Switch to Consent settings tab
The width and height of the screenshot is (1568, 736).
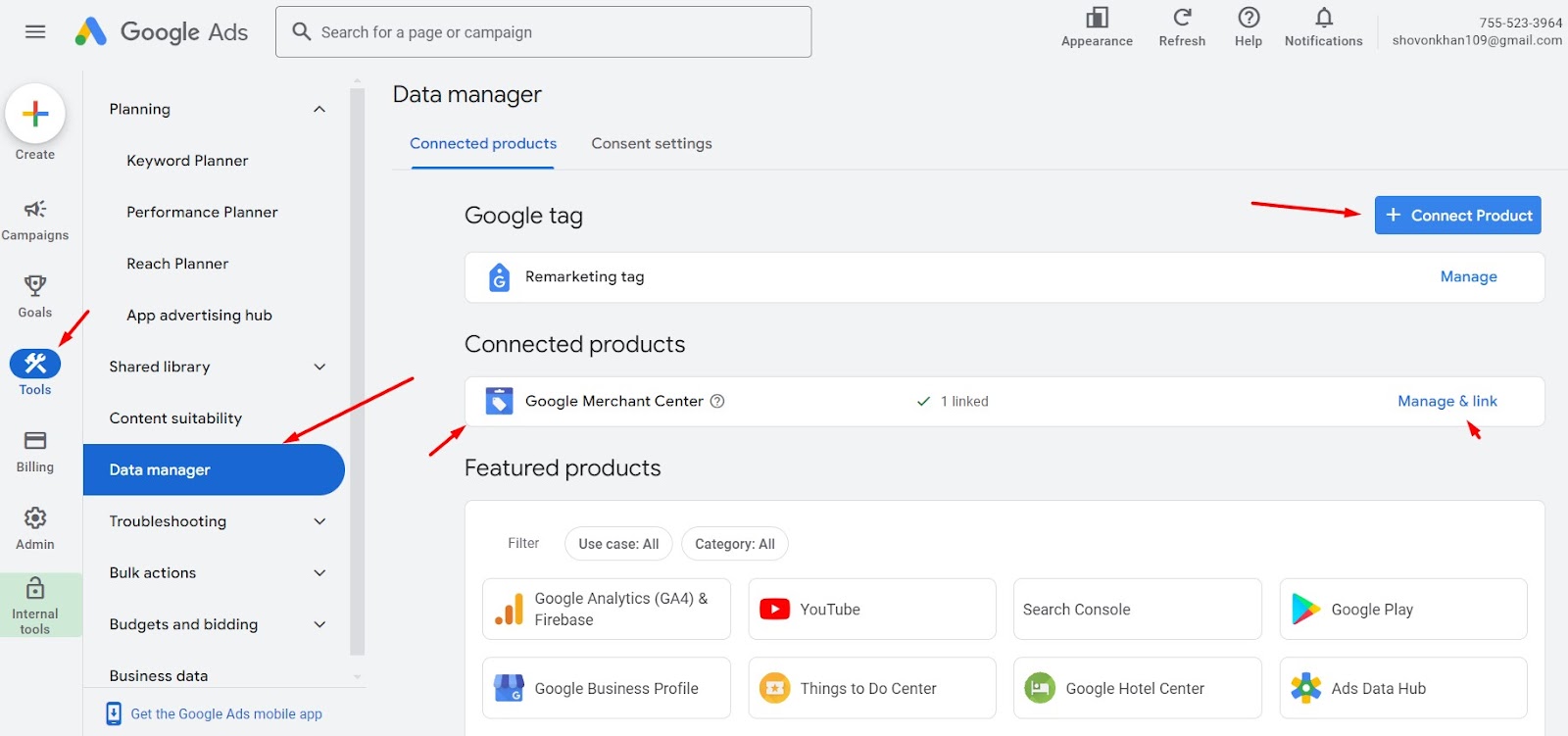click(x=652, y=144)
